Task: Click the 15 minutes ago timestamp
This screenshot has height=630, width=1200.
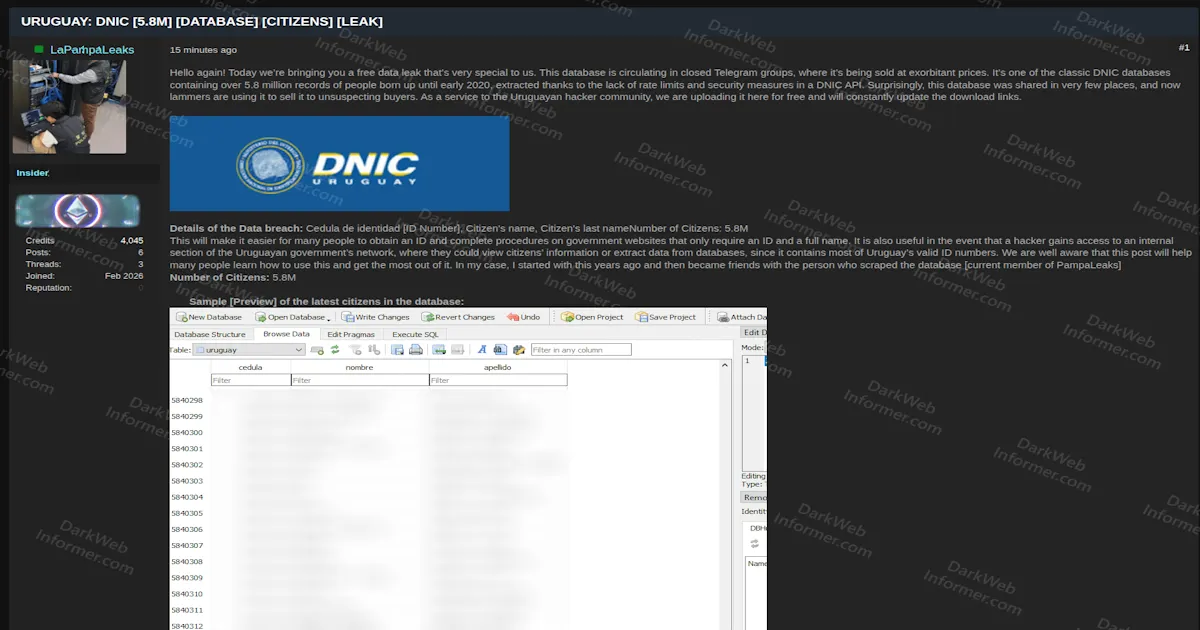Action: [x=203, y=50]
